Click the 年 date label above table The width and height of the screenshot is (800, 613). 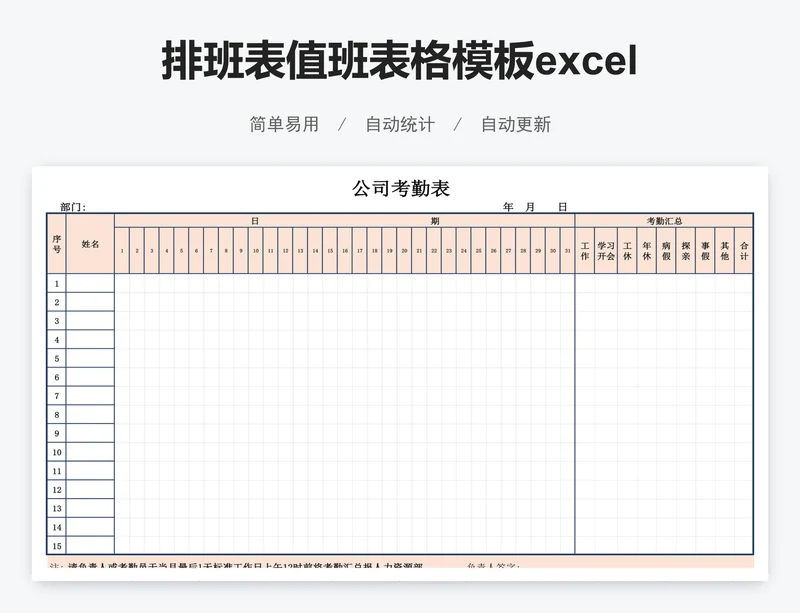tap(508, 207)
